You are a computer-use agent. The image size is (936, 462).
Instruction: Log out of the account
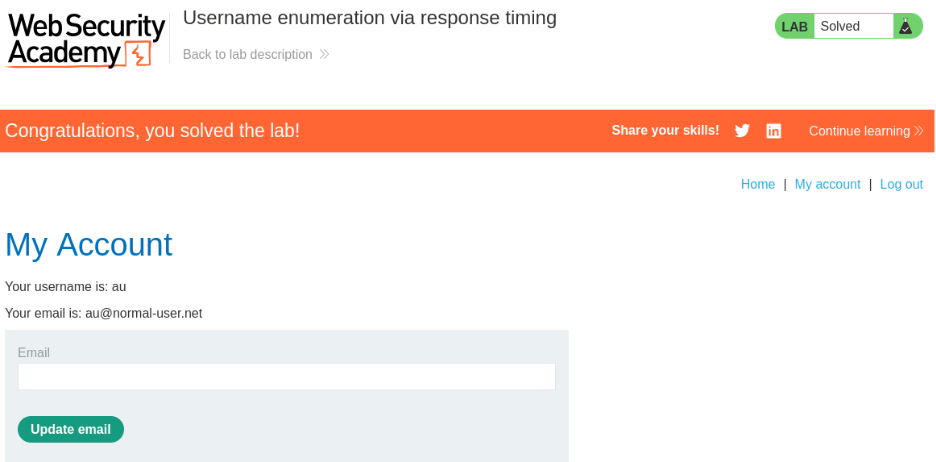(901, 185)
